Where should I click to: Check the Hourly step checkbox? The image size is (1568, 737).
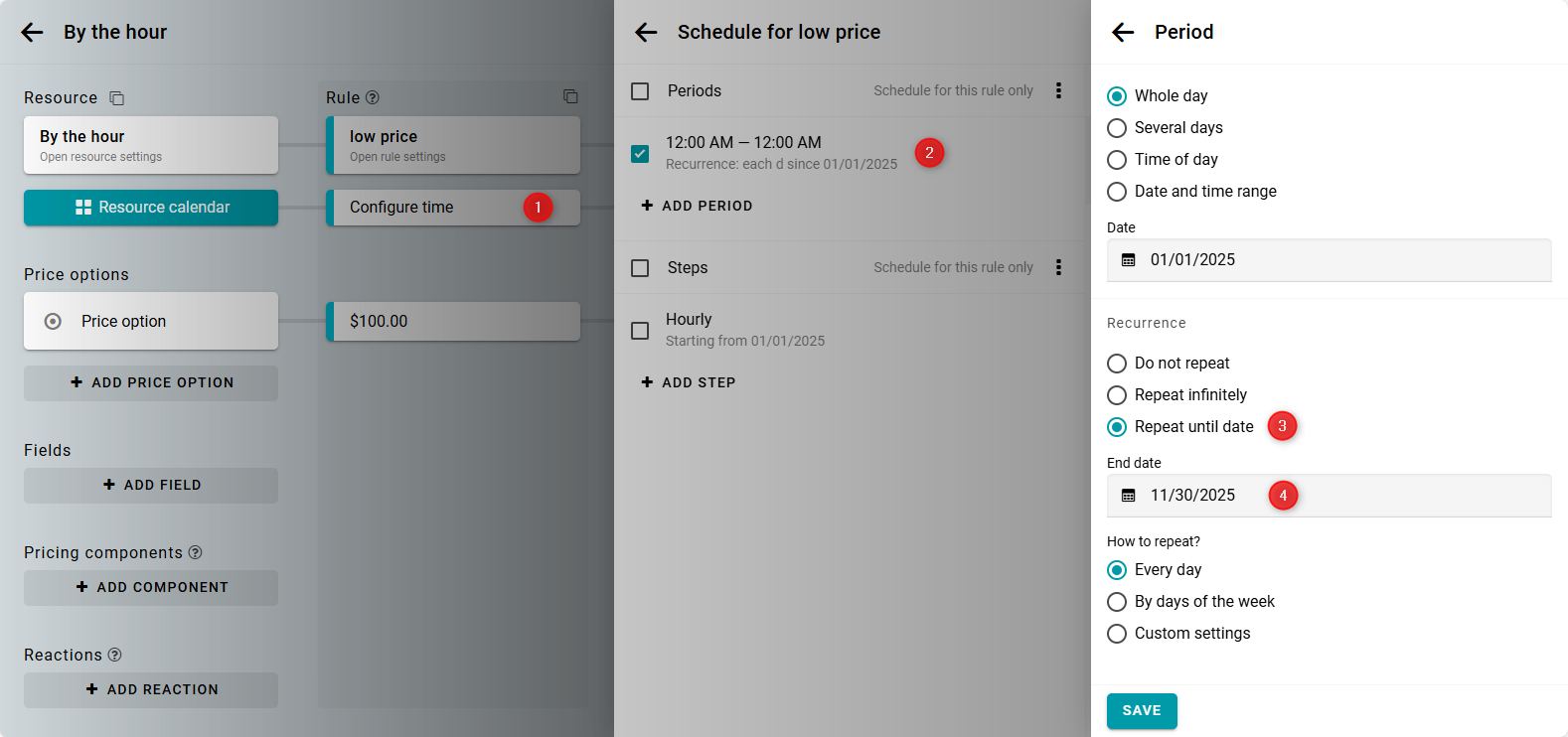640,330
